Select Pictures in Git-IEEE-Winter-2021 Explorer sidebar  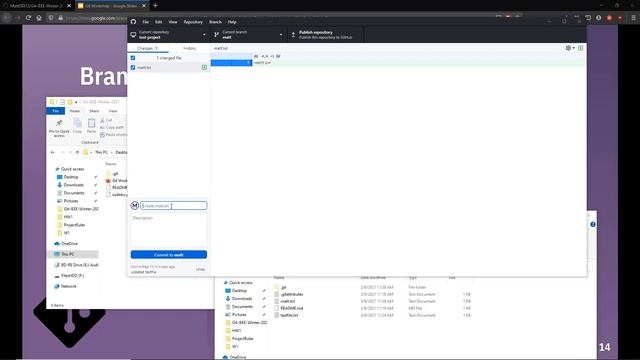pos(71,201)
